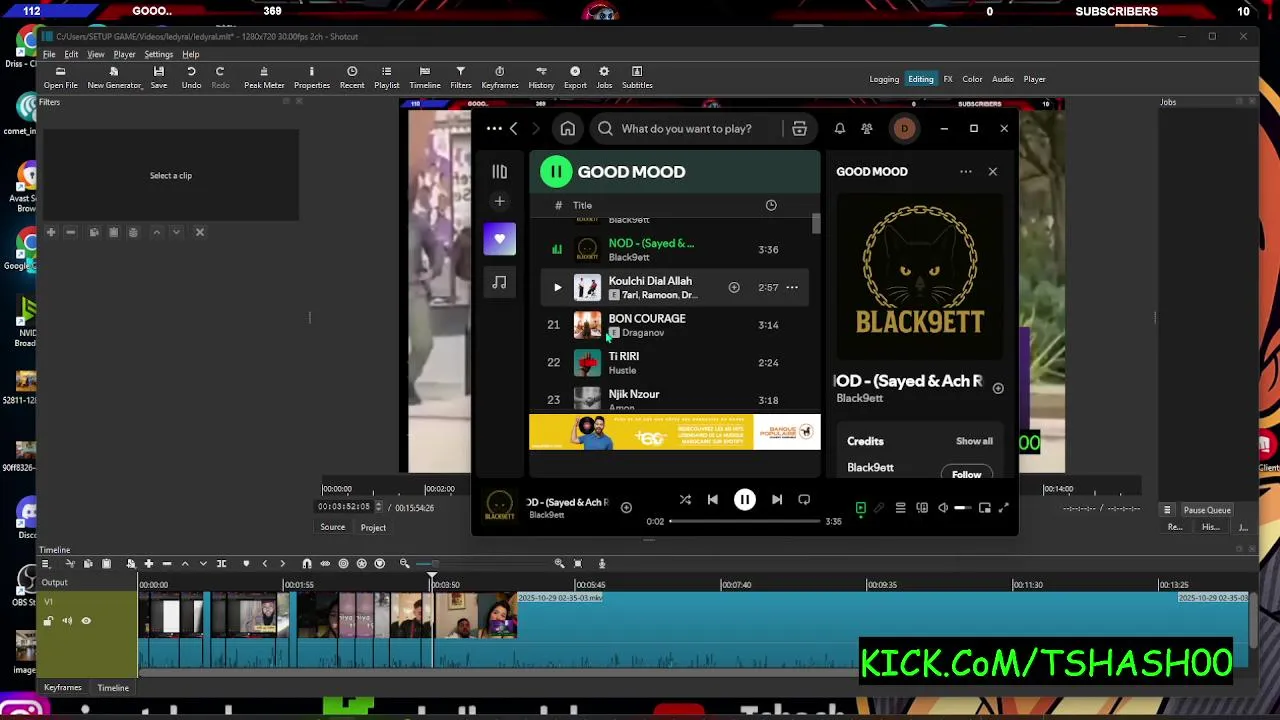Switch to the Color layout
Screen dimensions: 1280x720
(972, 79)
